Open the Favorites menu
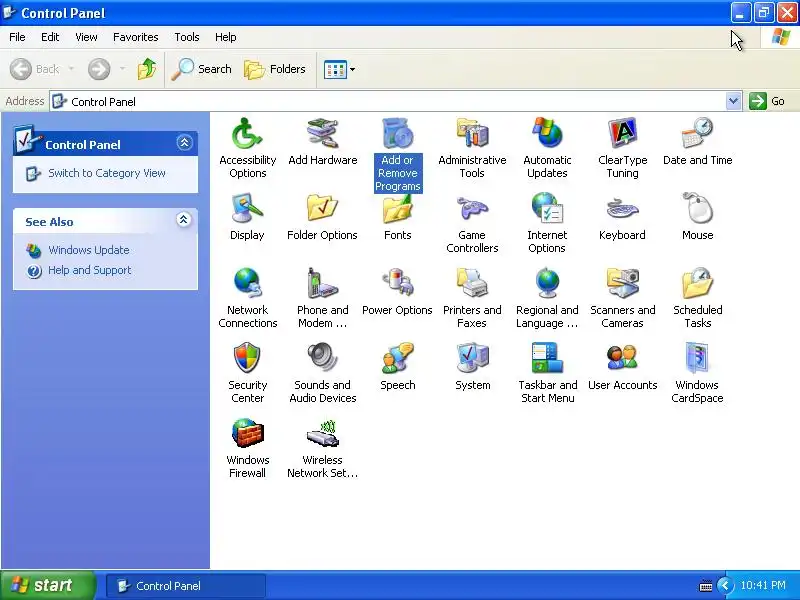Image resolution: width=800 pixels, height=600 pixels. [x=136, y=37]
